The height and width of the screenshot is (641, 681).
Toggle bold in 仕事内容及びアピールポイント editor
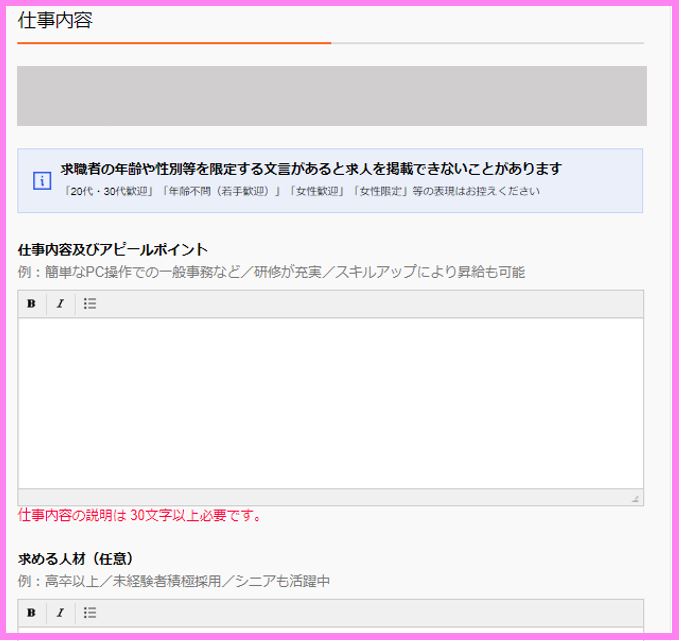click(x=31, y=304)
